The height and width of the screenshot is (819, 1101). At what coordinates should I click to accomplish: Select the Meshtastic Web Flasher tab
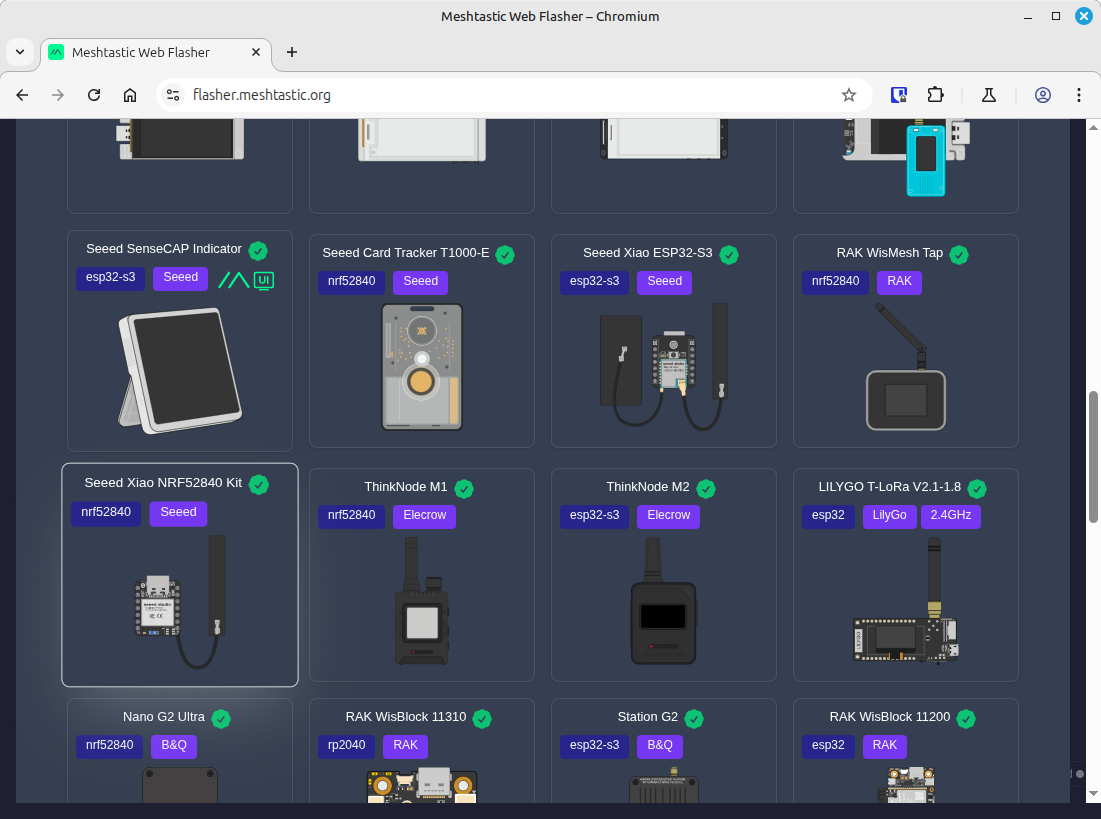(x=156, y=53)
